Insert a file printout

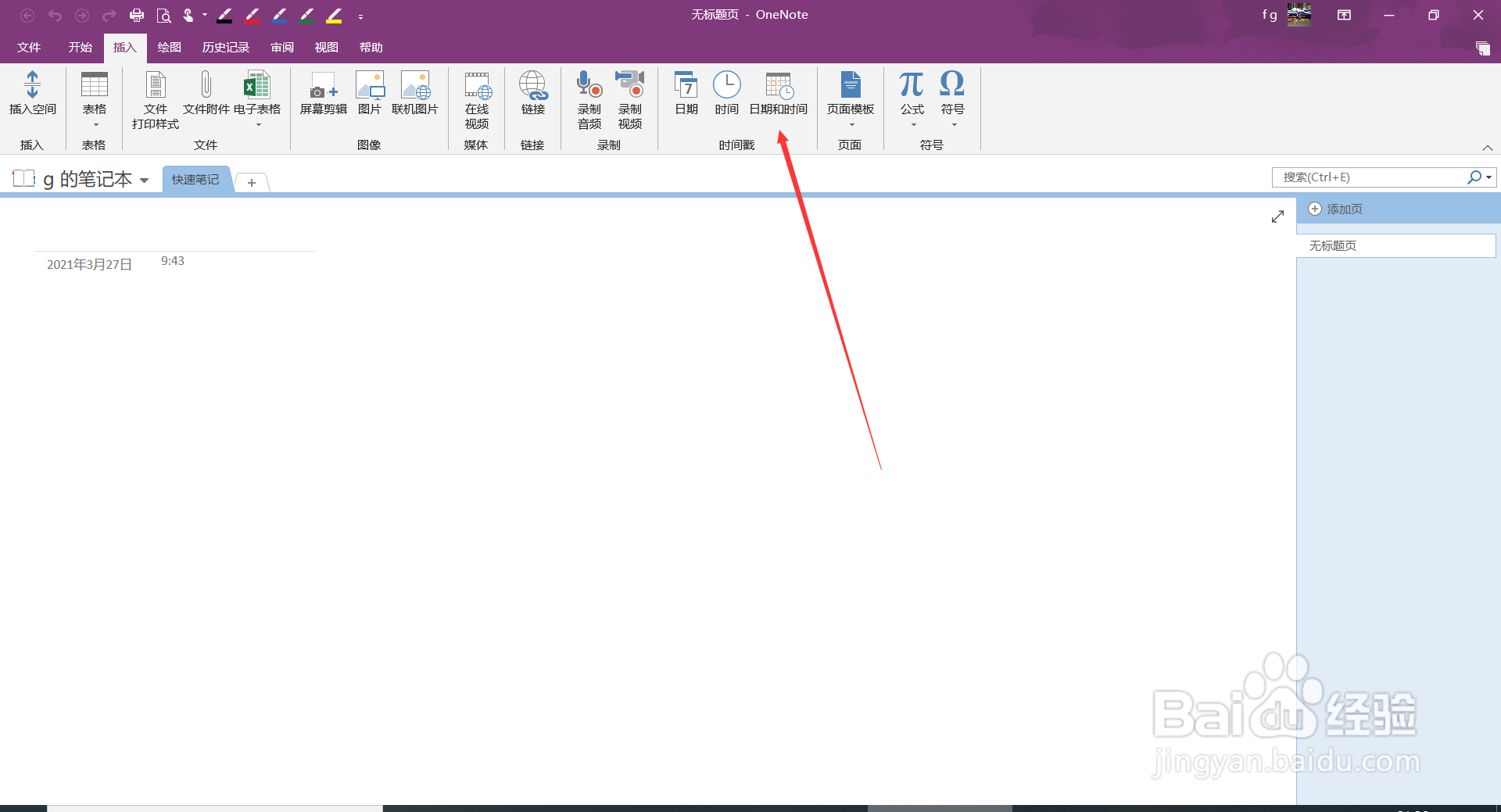click(x=156, y=100)
